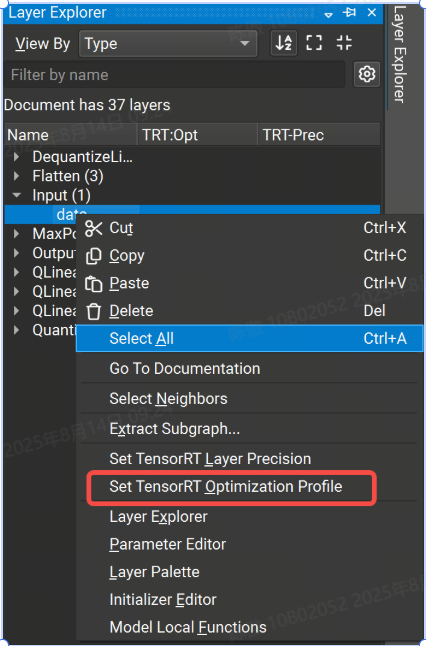Open filter settings gear icon

click(367, 75)
